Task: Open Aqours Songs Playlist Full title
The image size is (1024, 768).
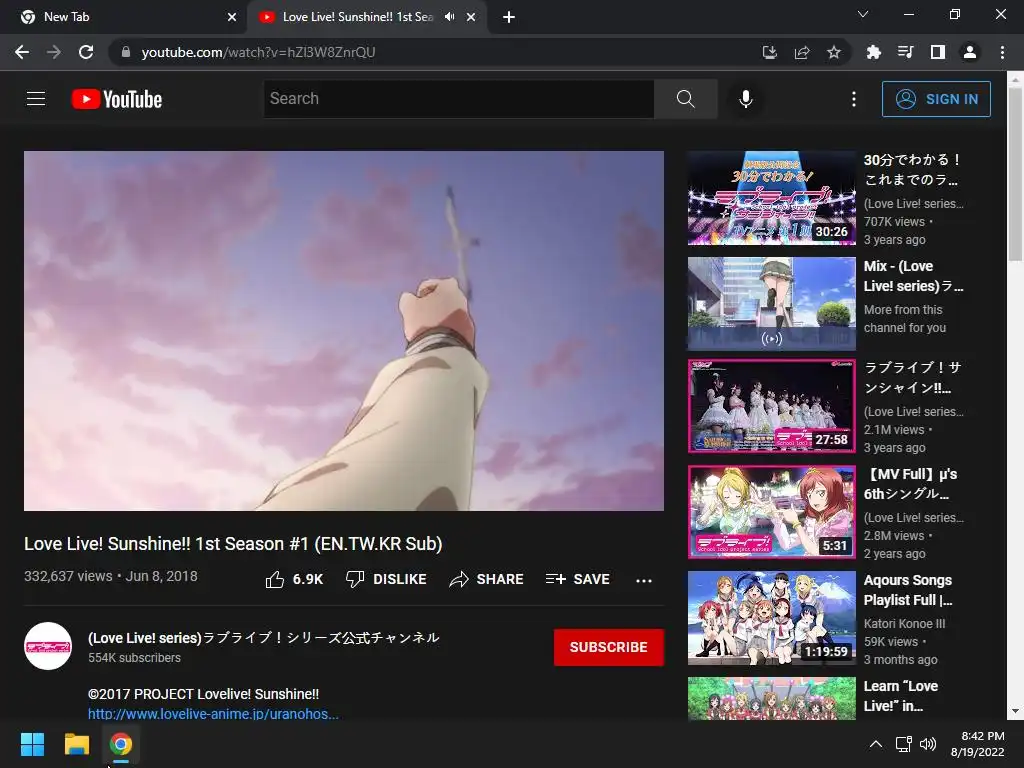Action: pyautogui.click(x=908, y=590)
